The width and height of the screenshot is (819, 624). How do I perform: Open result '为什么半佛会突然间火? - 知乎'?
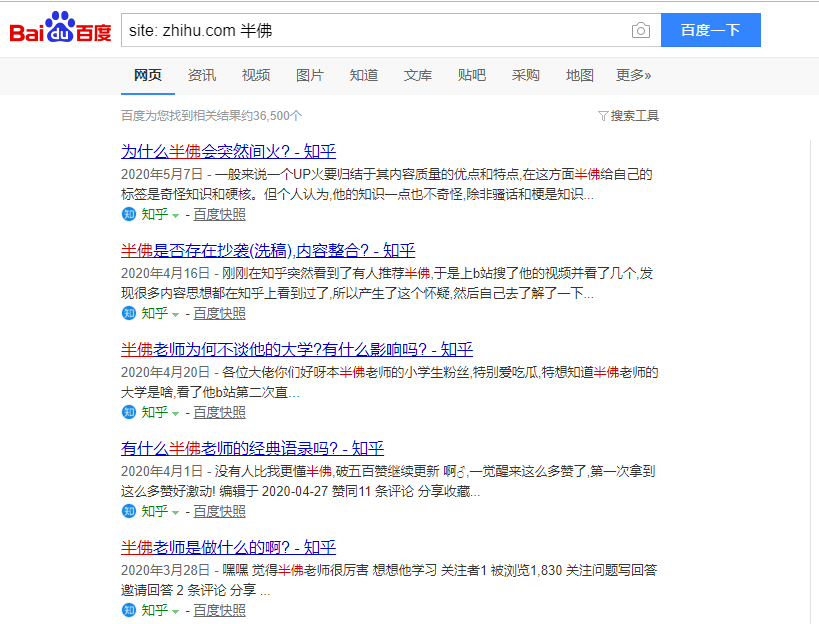[x=228, y=151]
